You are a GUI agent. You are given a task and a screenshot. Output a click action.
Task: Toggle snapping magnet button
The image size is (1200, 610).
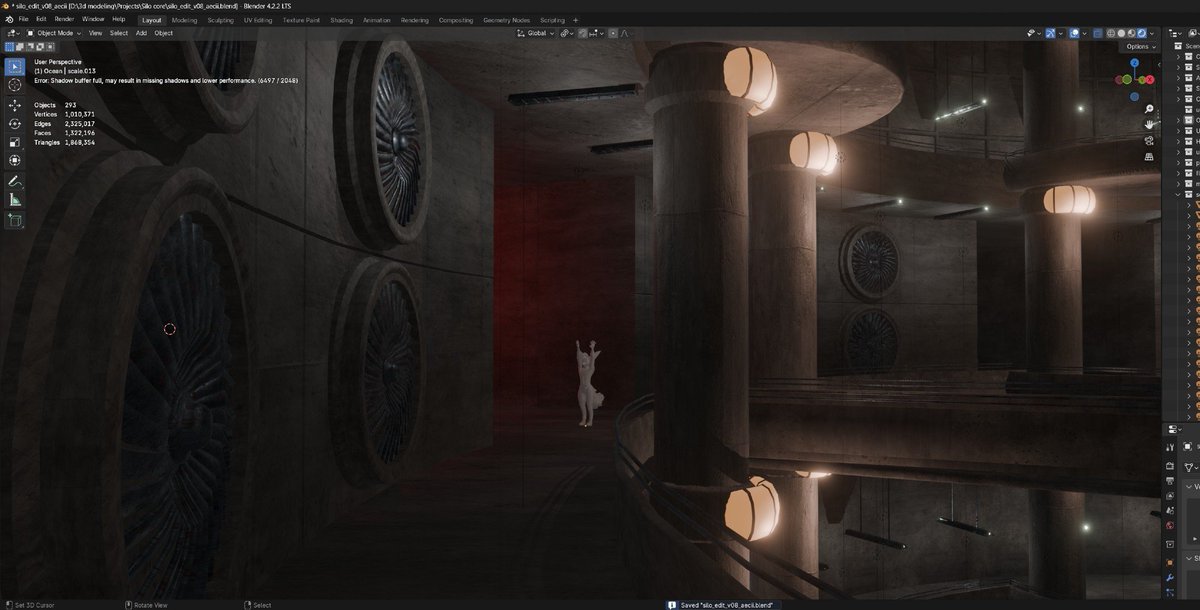tap(582, 33)
